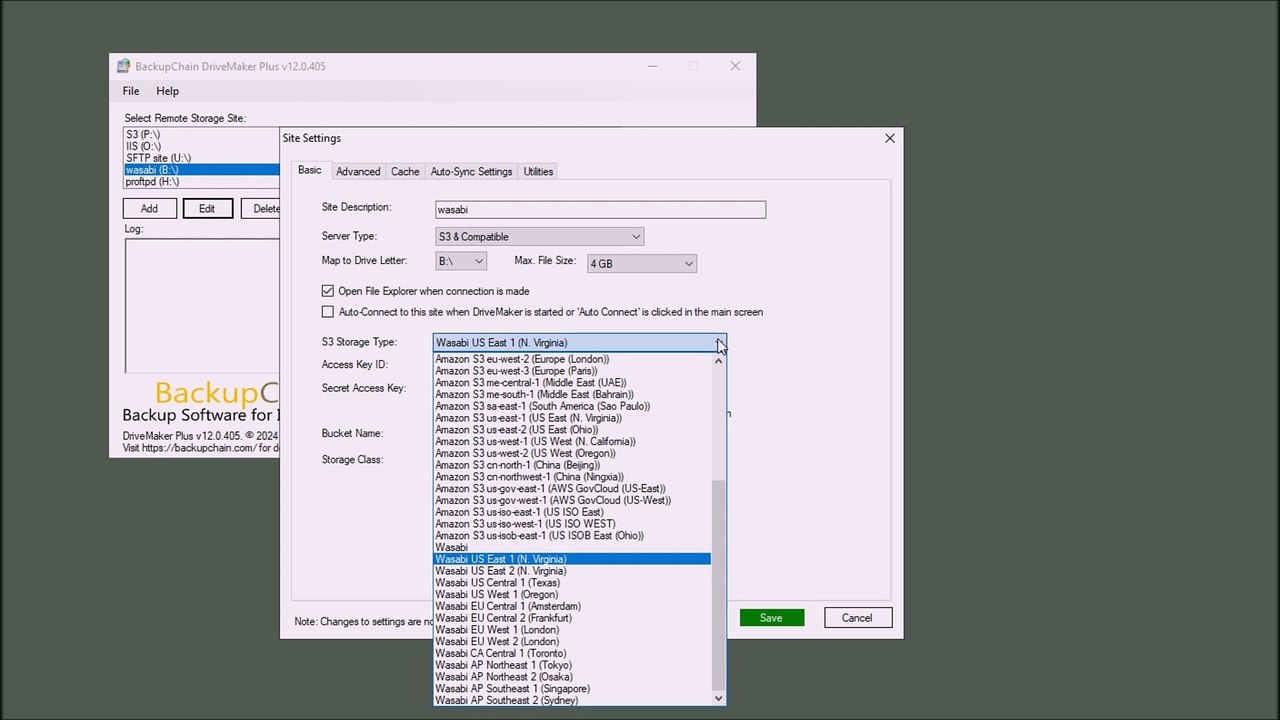Screen dimensions: 1280x720
Task: Close the DriveMaker Plus main window
Action: pos(735,66)
